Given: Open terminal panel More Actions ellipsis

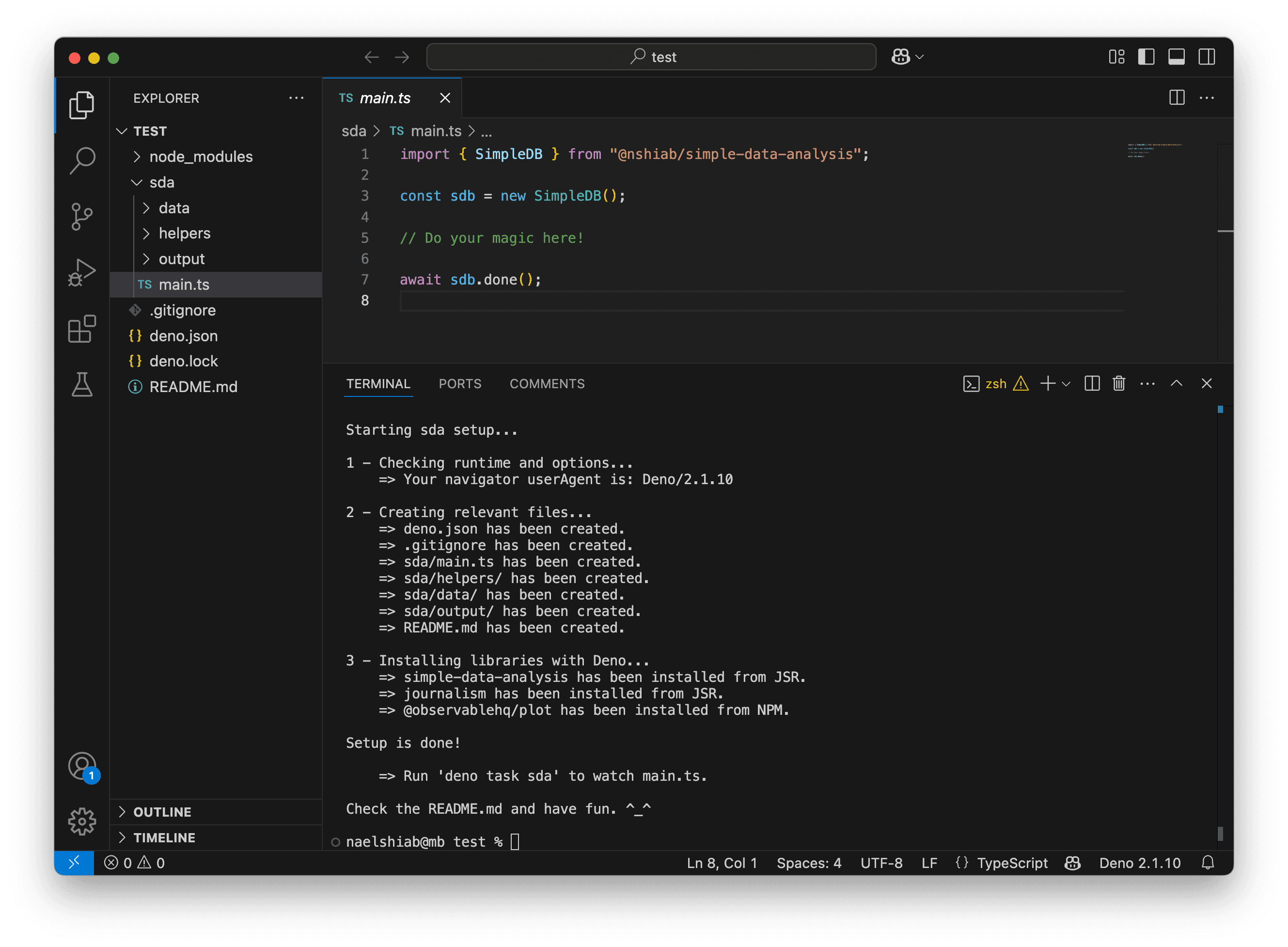Looking at the screenshot, I should [1147, 383].
